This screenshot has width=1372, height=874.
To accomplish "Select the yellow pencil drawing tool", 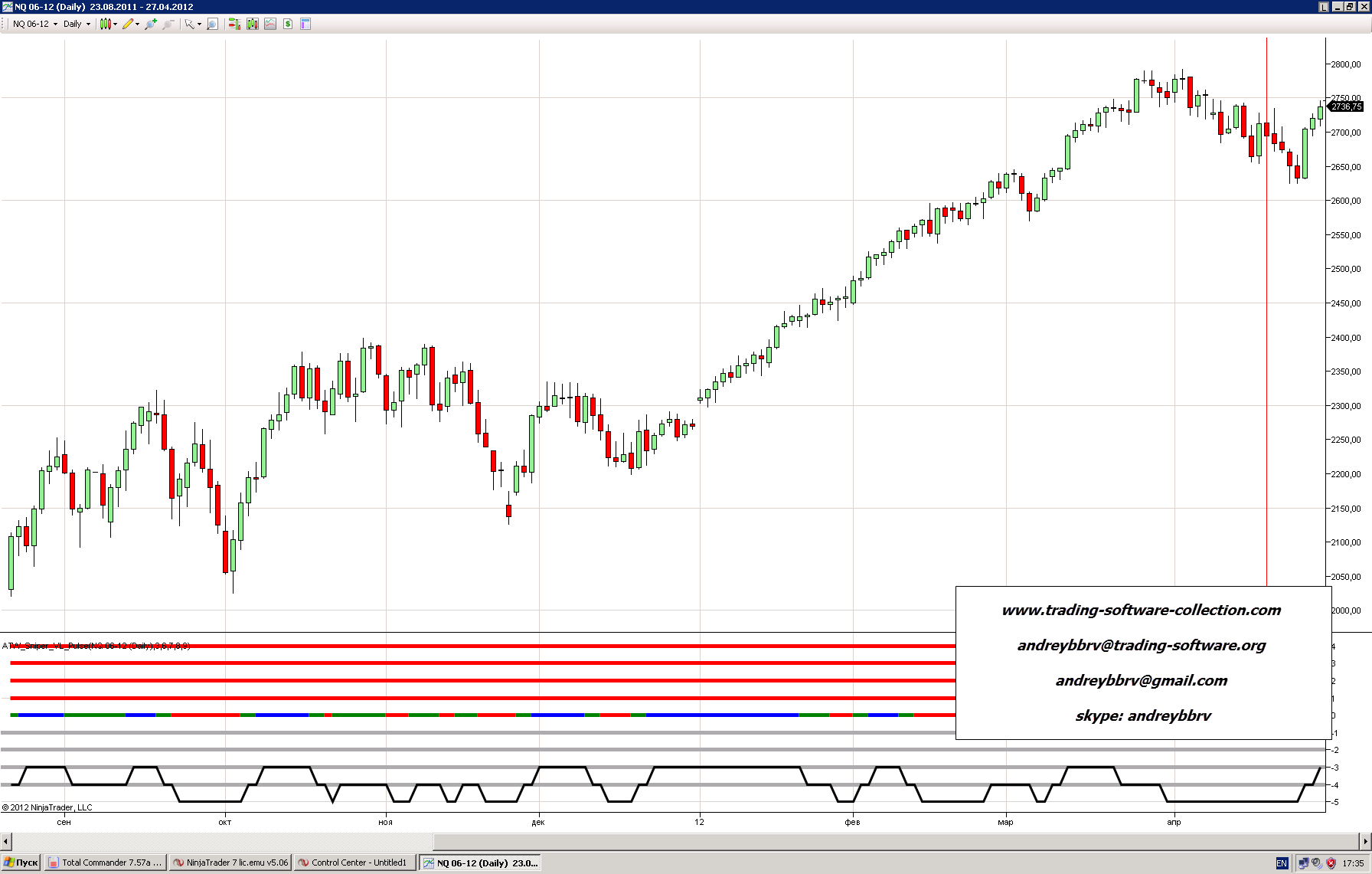I will [x=128, y=25].
